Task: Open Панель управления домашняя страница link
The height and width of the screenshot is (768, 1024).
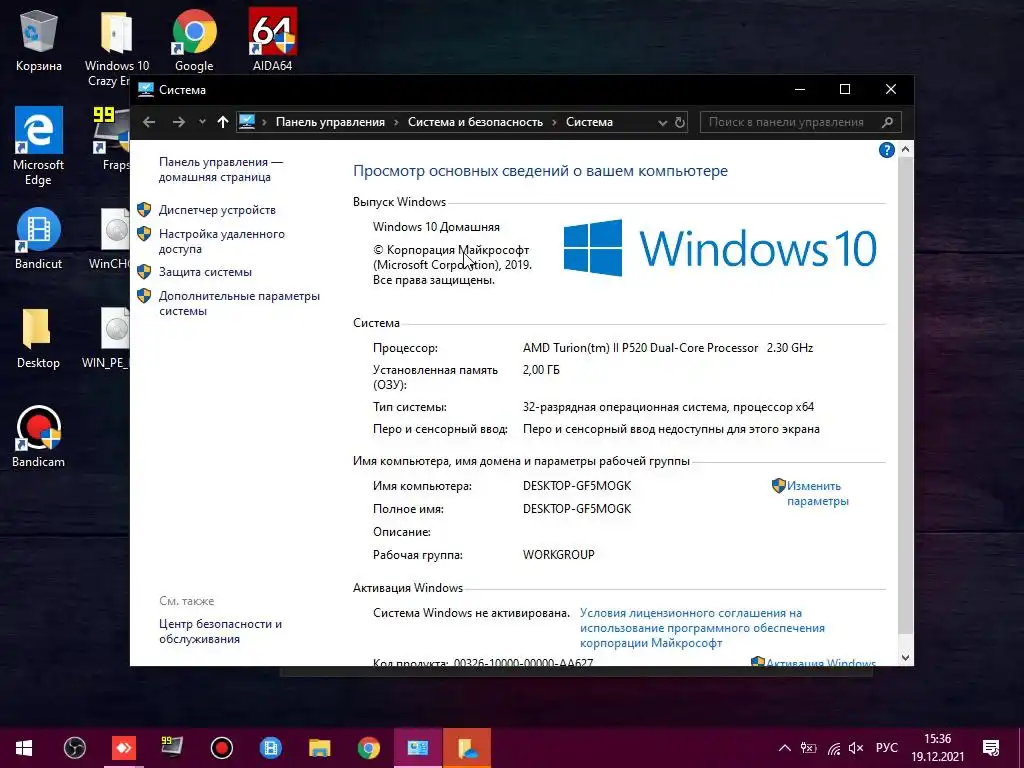Action: [x=221, y=169]
